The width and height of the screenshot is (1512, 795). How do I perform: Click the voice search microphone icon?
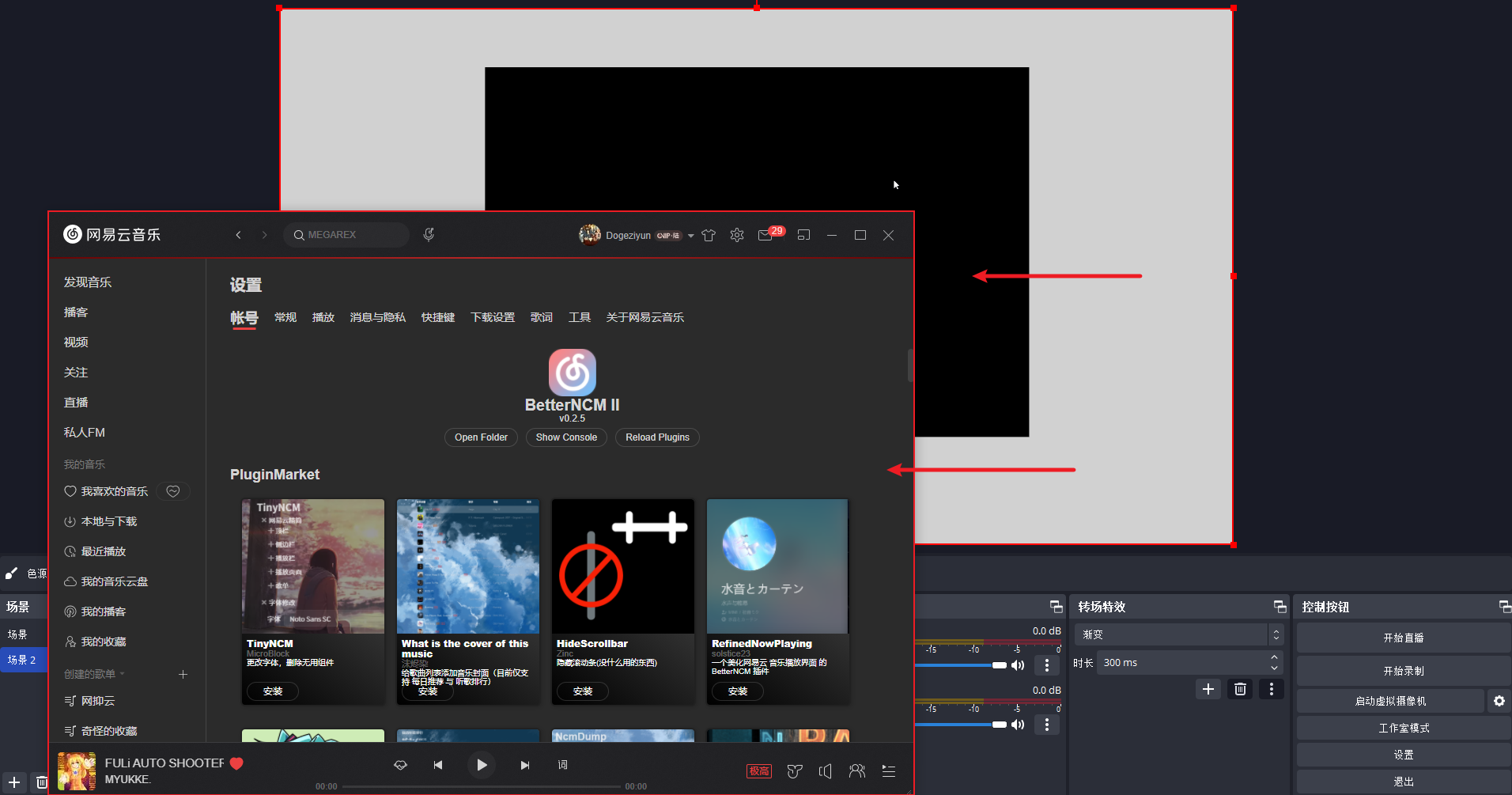point(429,234)
